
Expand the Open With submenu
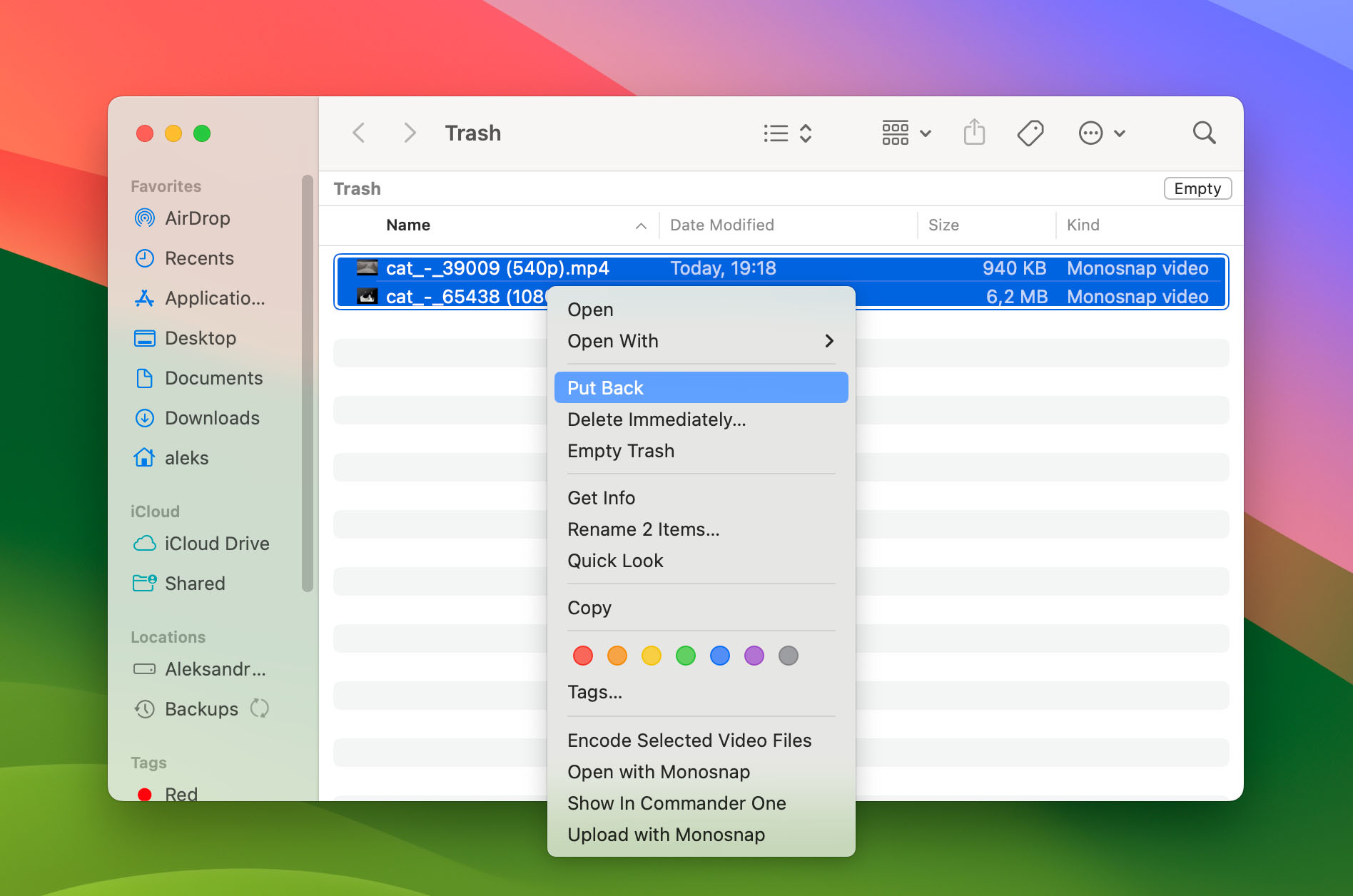pyautogui.click(x=700, y=341)
